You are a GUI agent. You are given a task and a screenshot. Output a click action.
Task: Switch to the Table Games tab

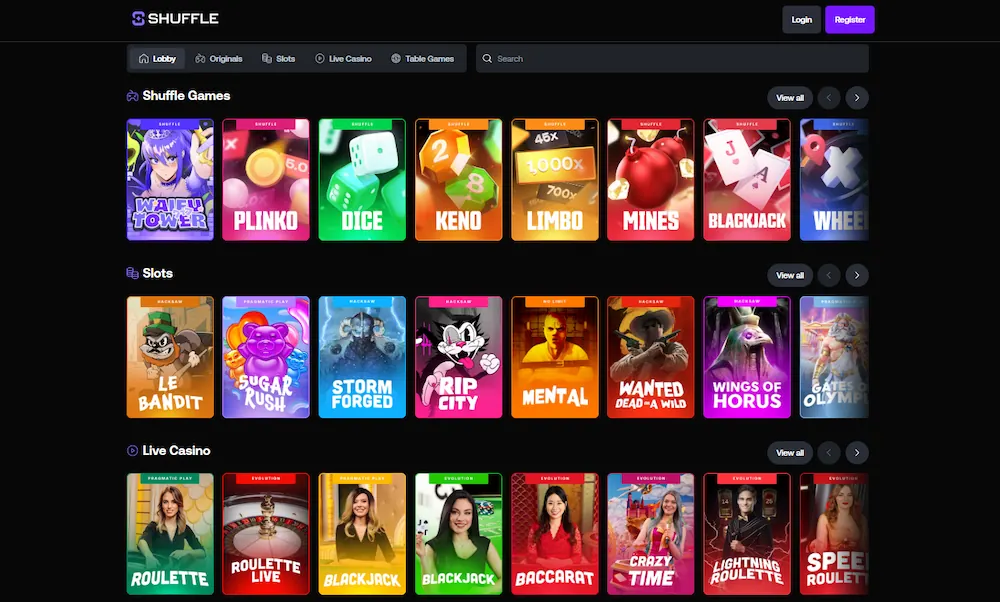pos(424,58)
